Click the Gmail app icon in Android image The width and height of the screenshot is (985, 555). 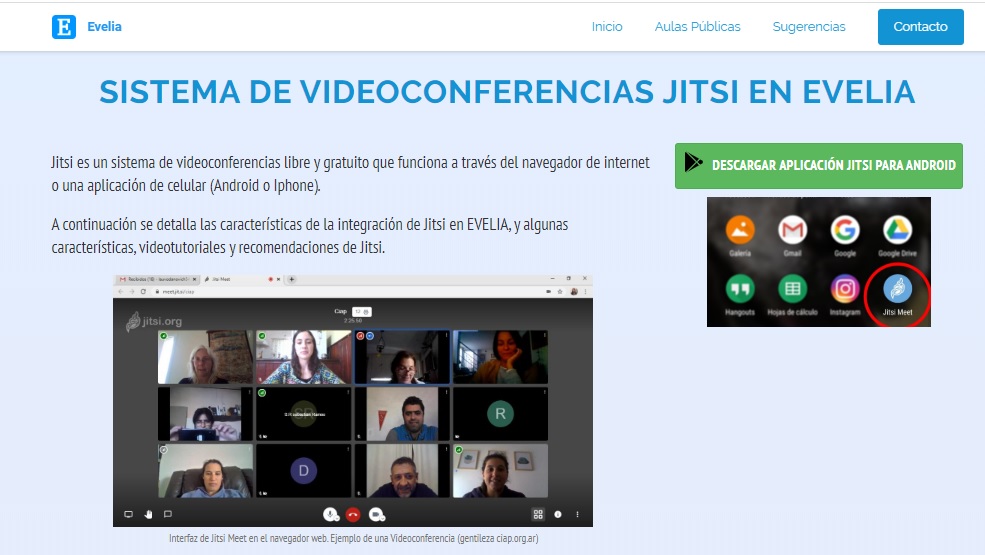click(792, 230)
